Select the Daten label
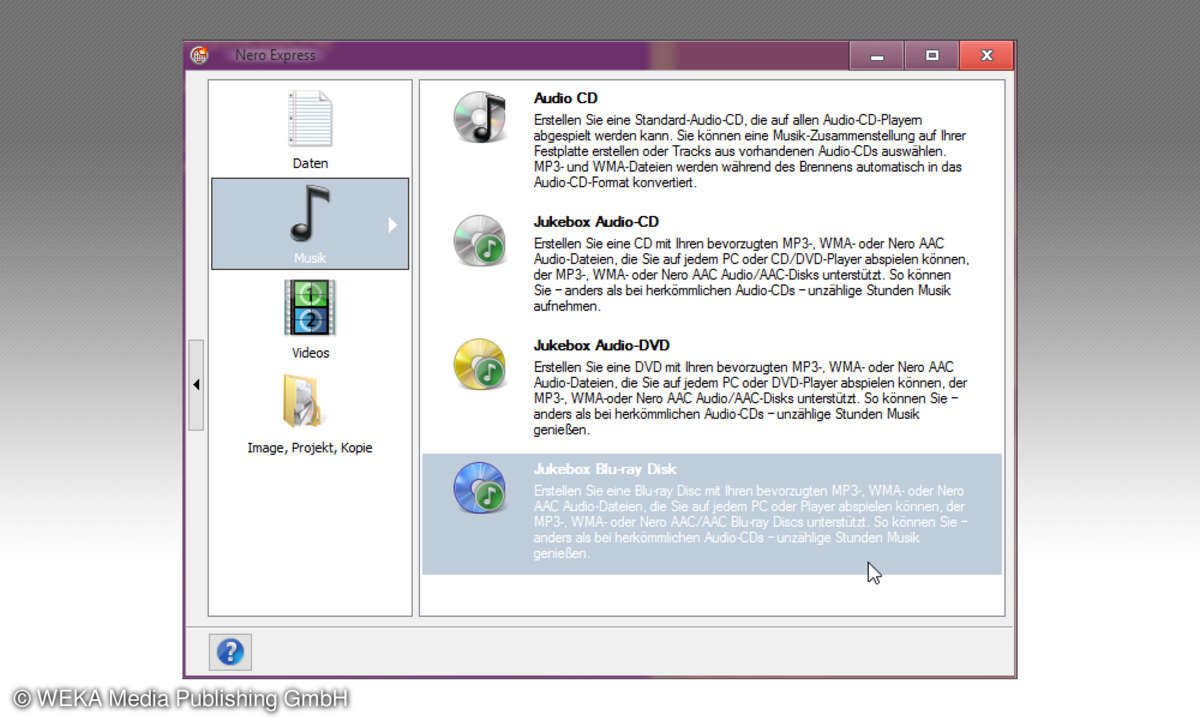 310,163
